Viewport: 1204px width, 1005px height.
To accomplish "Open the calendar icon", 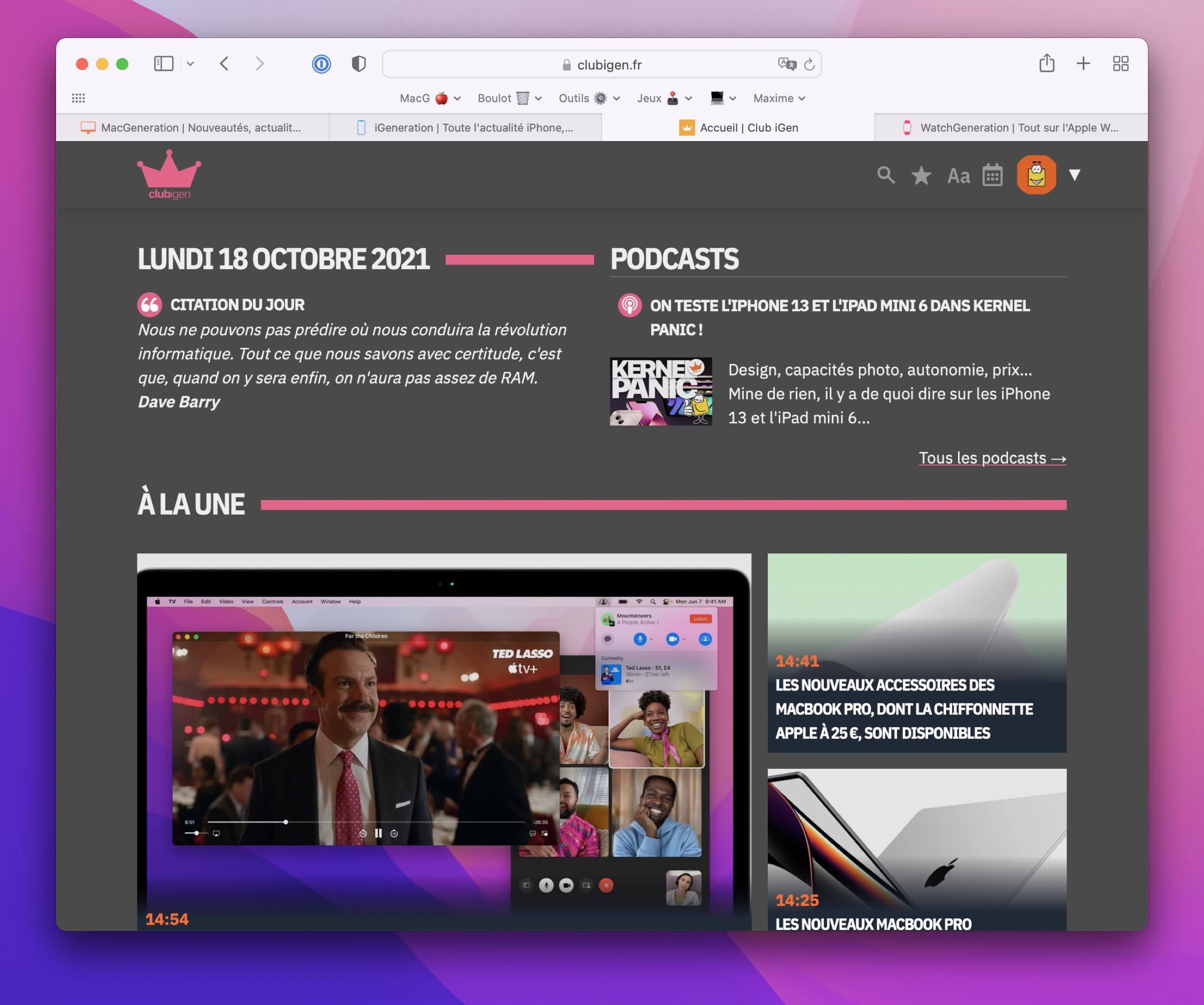I will click(992, 175).
